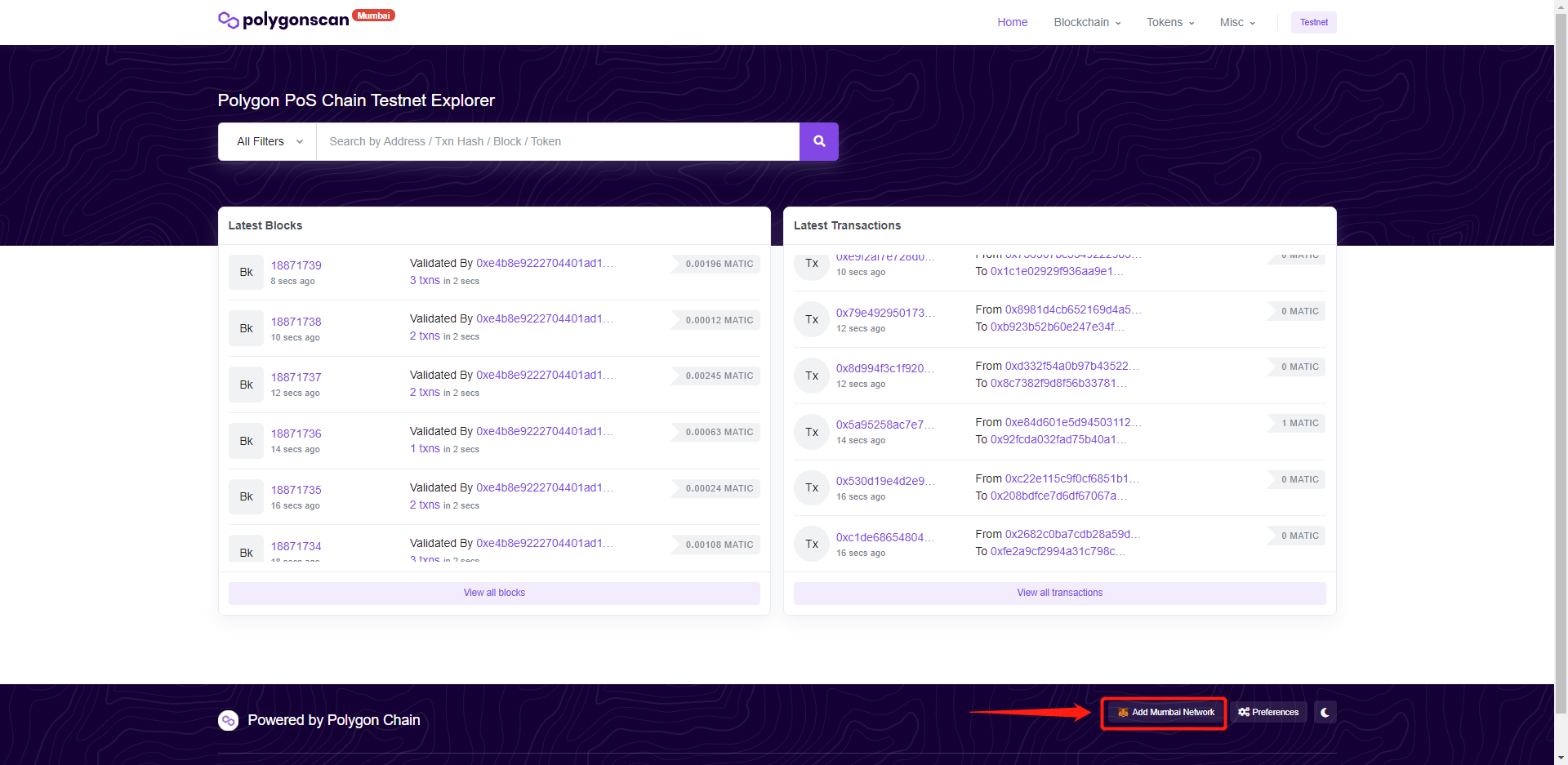
Task: Click Bk icon for block 18871738
Action: coord(246,328)
